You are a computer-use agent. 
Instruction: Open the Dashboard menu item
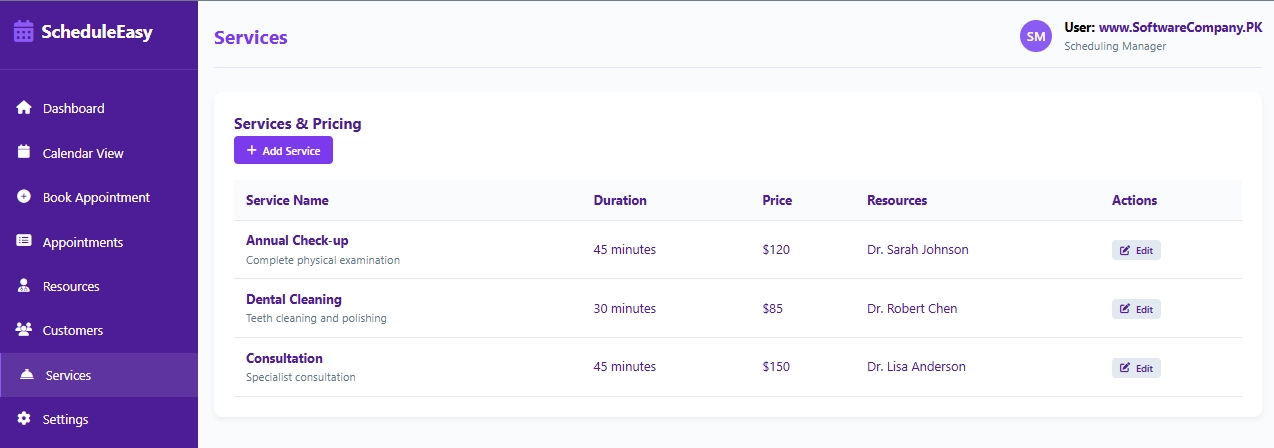[73, 108]
